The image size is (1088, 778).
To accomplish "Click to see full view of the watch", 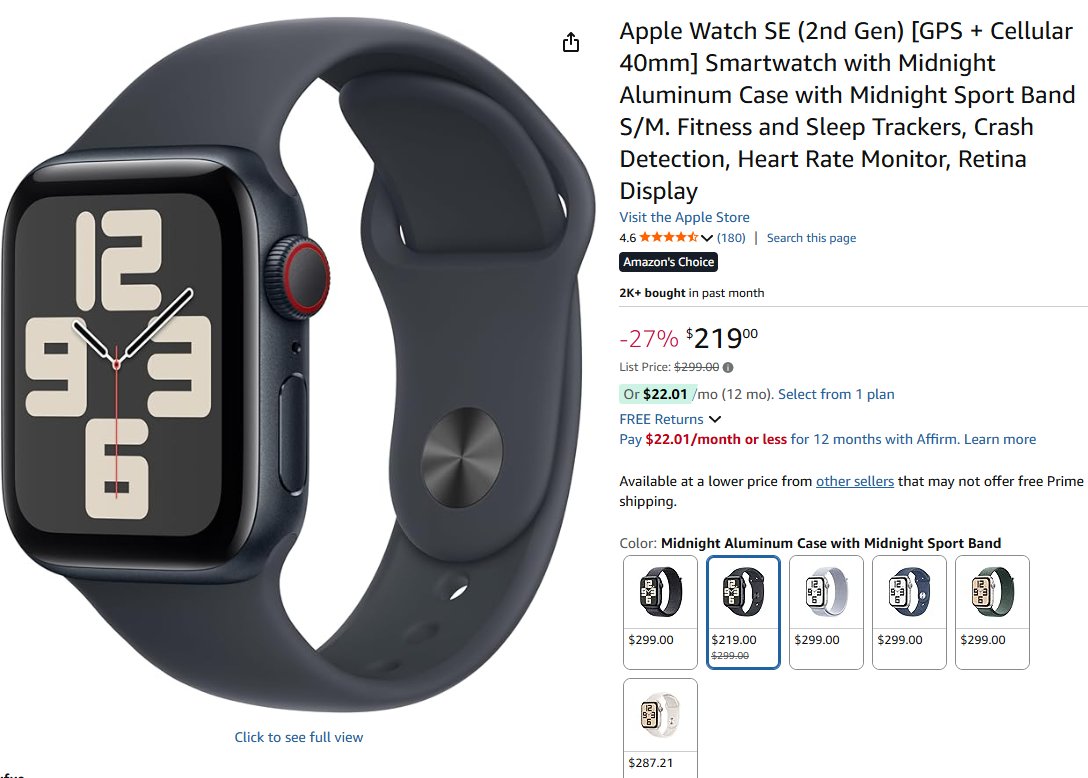I will (x=298, y=737).
